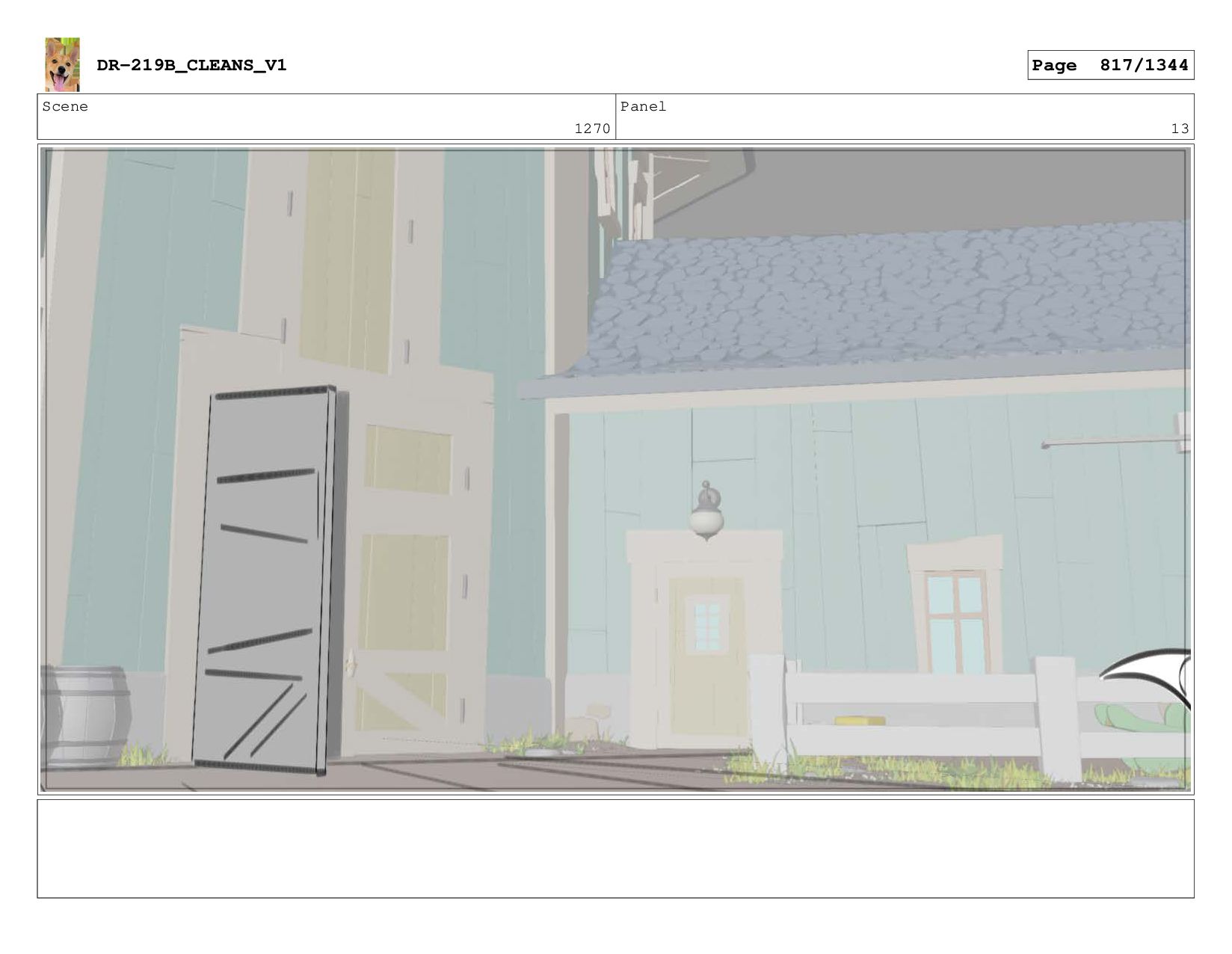Click the Page 817/1344 indicator

pyautogui.click(x=1110, y=65)
